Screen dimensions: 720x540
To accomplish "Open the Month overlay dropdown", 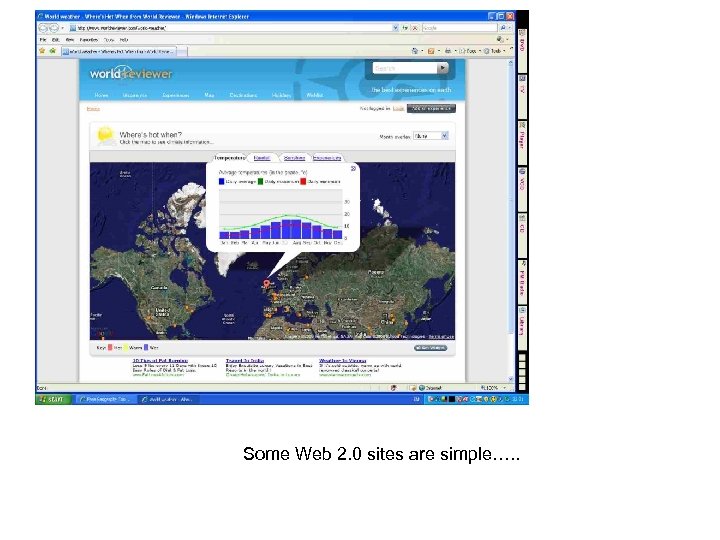I will (x=444, y=136).
